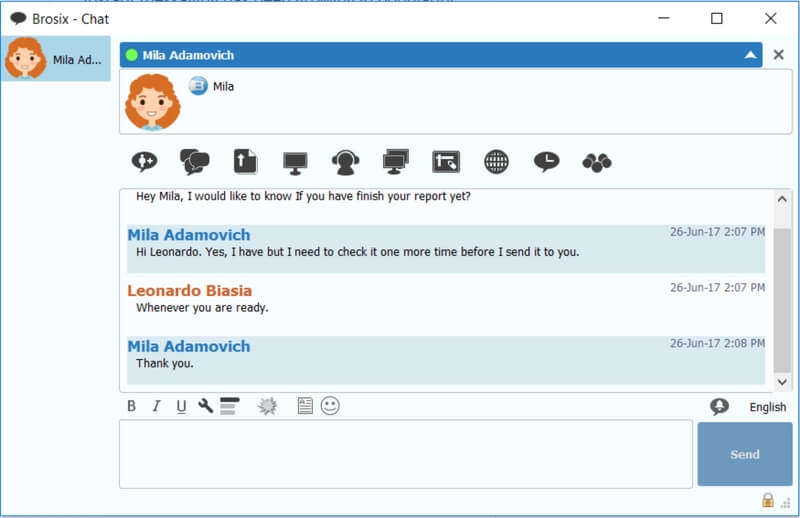Maximize the Brosix Chat window

point(717,18)
